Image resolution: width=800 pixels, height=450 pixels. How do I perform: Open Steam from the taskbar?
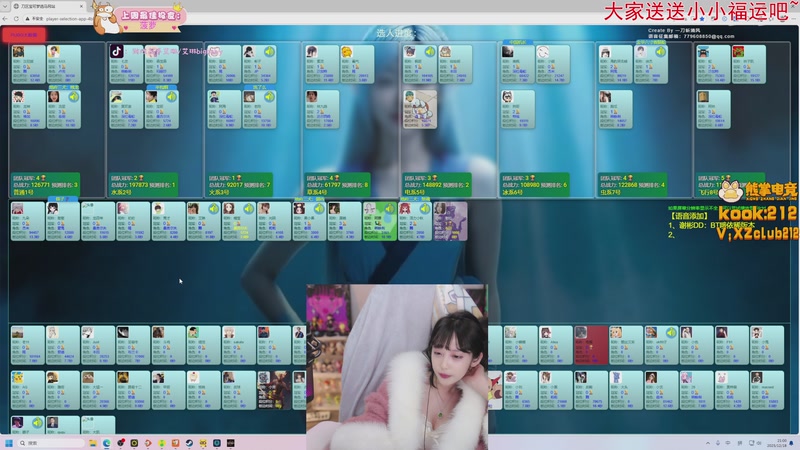(x=189, y=443)
